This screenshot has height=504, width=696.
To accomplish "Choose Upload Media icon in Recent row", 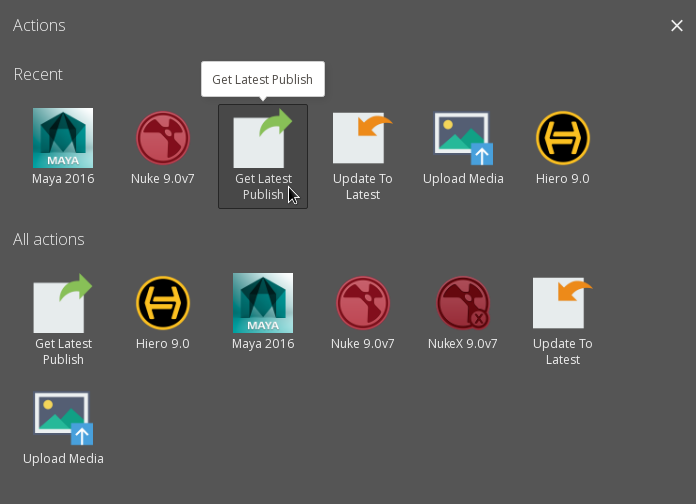I will pos(463,138).
